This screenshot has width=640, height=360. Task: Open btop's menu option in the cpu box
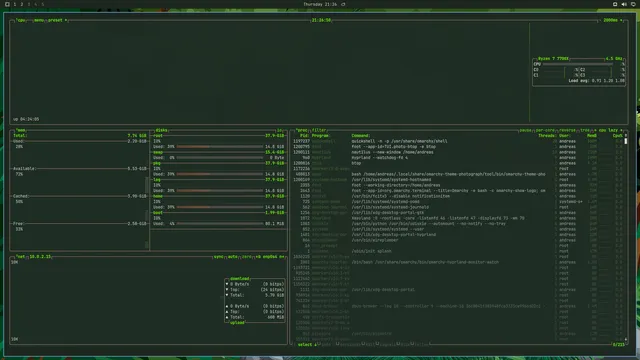[x=39, y=20]
